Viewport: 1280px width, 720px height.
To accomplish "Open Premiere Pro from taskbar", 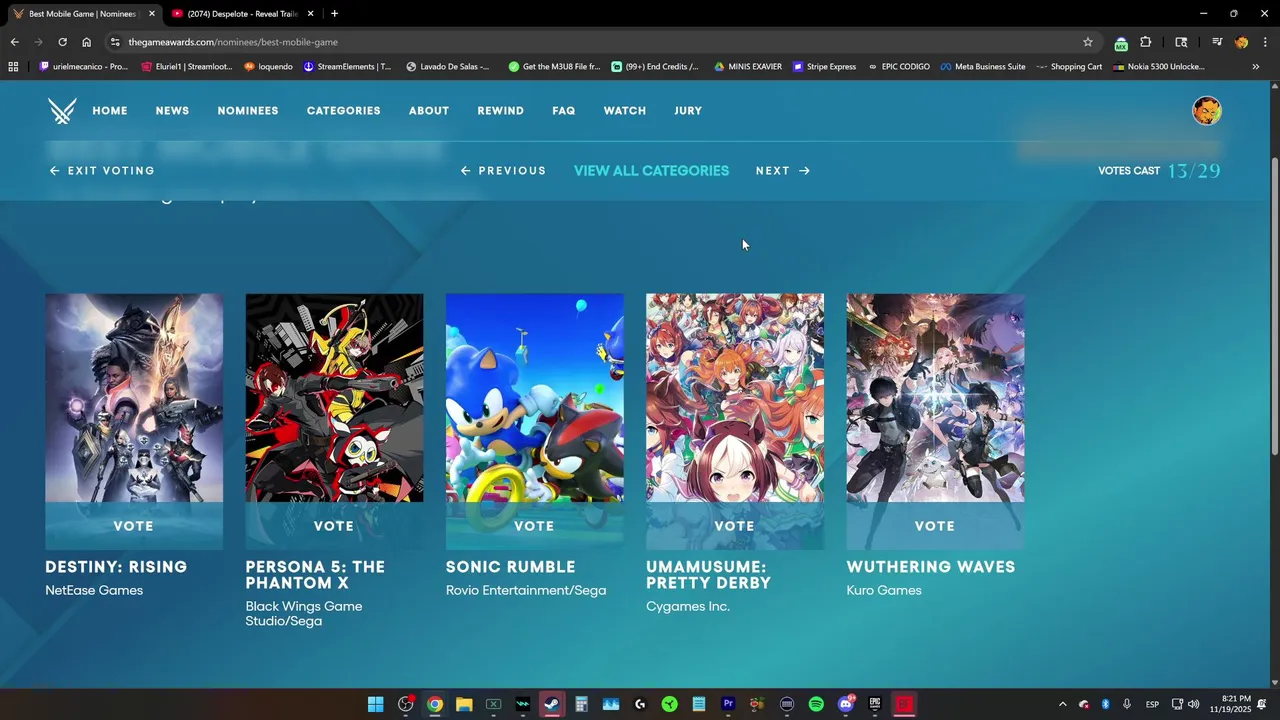I will 728,704.
